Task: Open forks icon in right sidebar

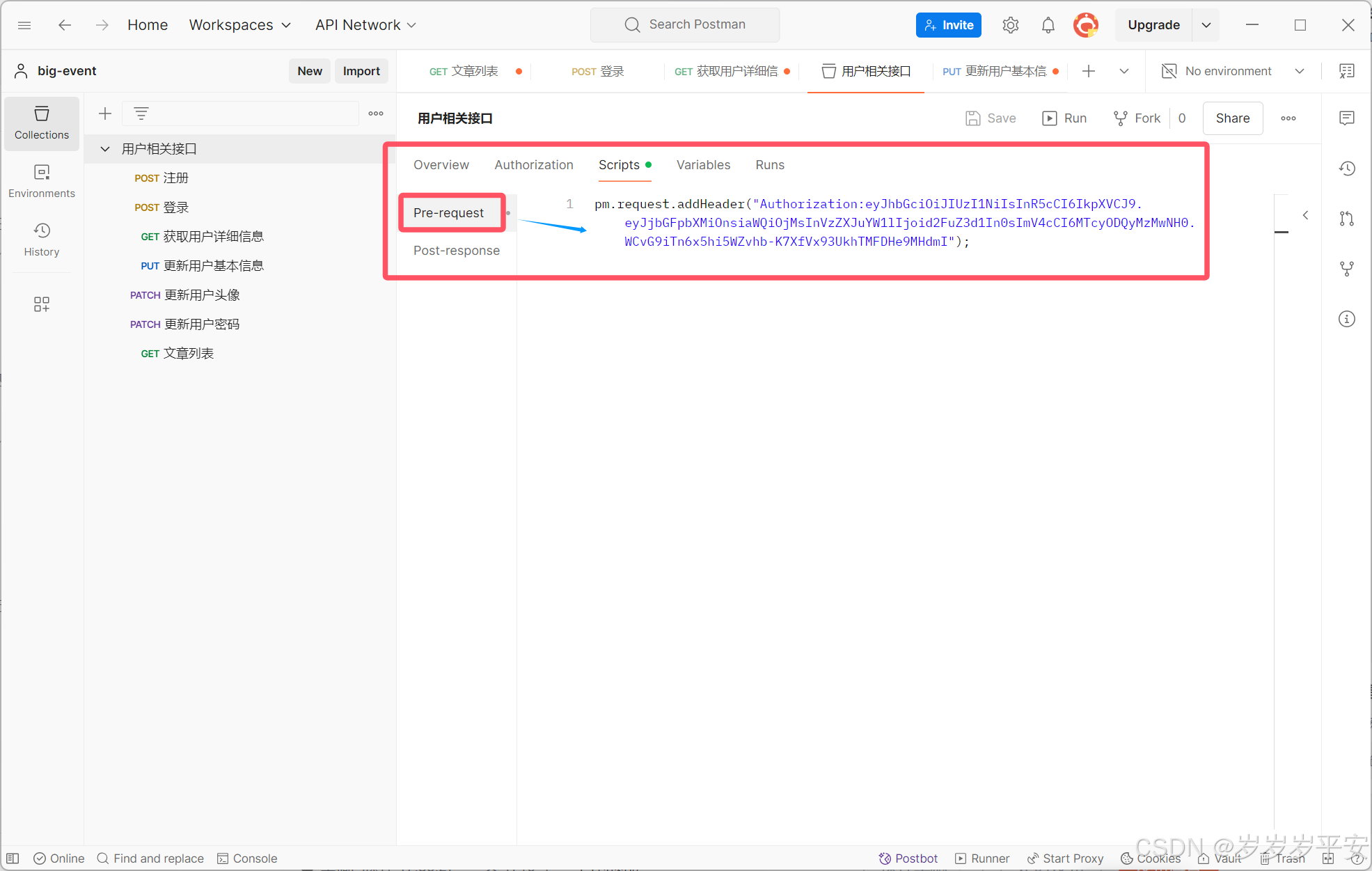Action: [1347, 269]
